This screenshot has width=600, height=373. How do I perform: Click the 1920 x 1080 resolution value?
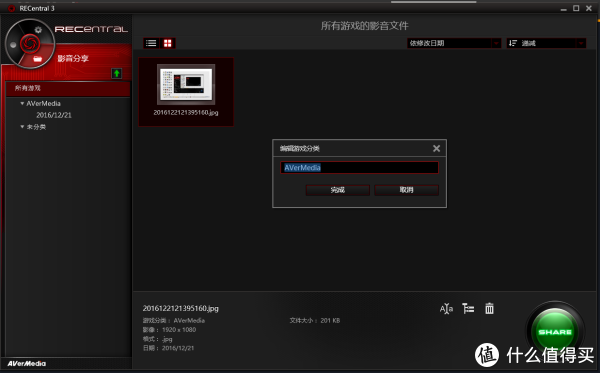(179, 330)
